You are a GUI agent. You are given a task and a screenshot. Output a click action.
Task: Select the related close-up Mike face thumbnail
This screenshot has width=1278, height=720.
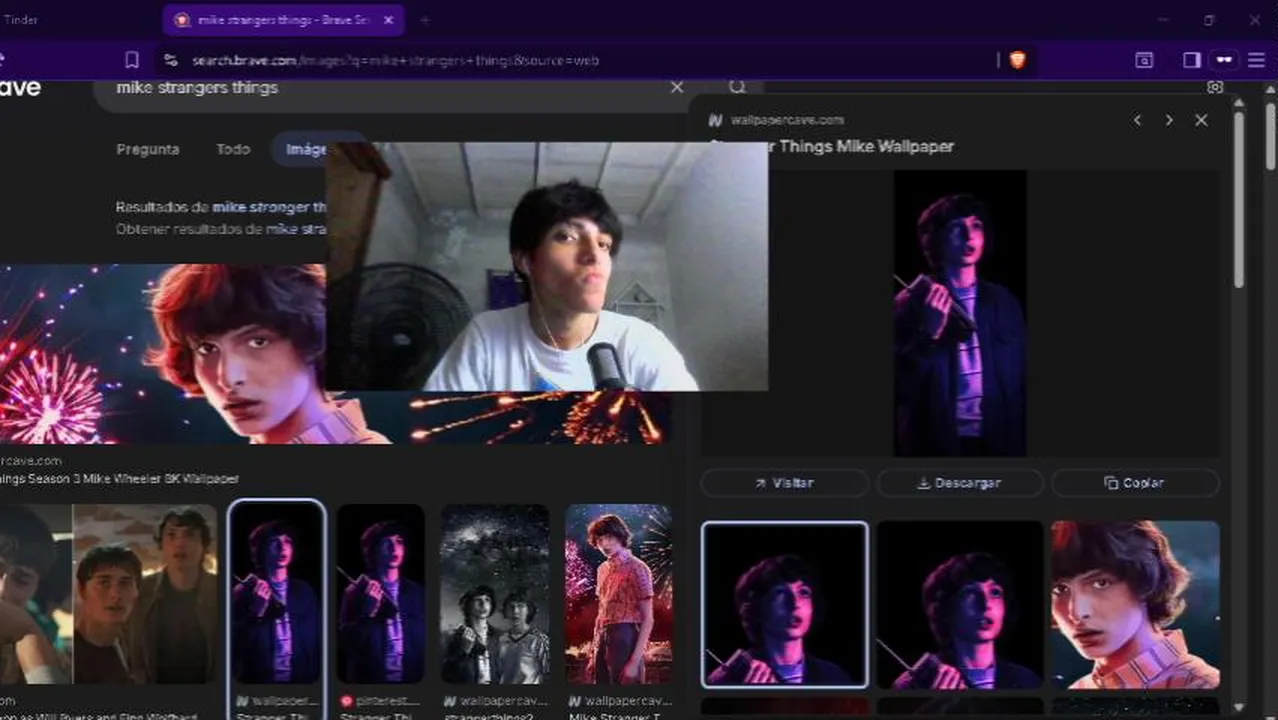tap(1135, 604)
